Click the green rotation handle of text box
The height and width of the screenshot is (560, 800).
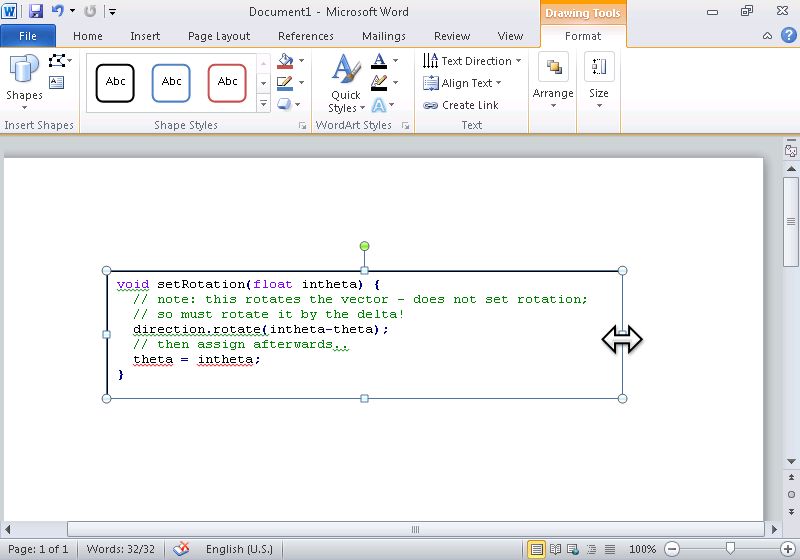pos(364,246)
